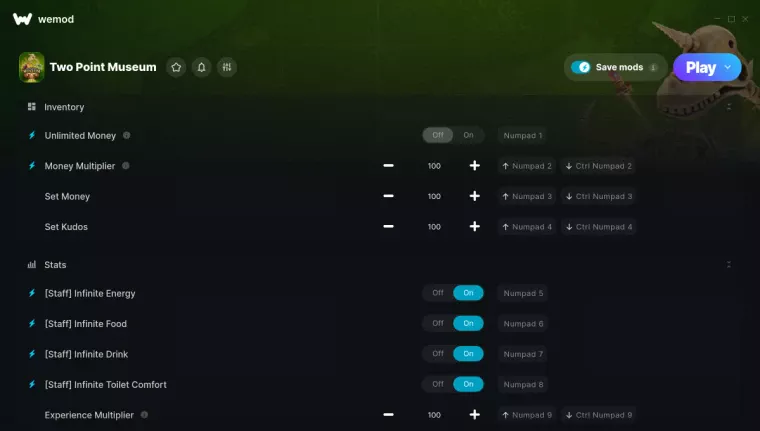This screenshot has height=431, width=760.
Task: Open the Play button dropdown arrow
Action: (x=728, y=67)
